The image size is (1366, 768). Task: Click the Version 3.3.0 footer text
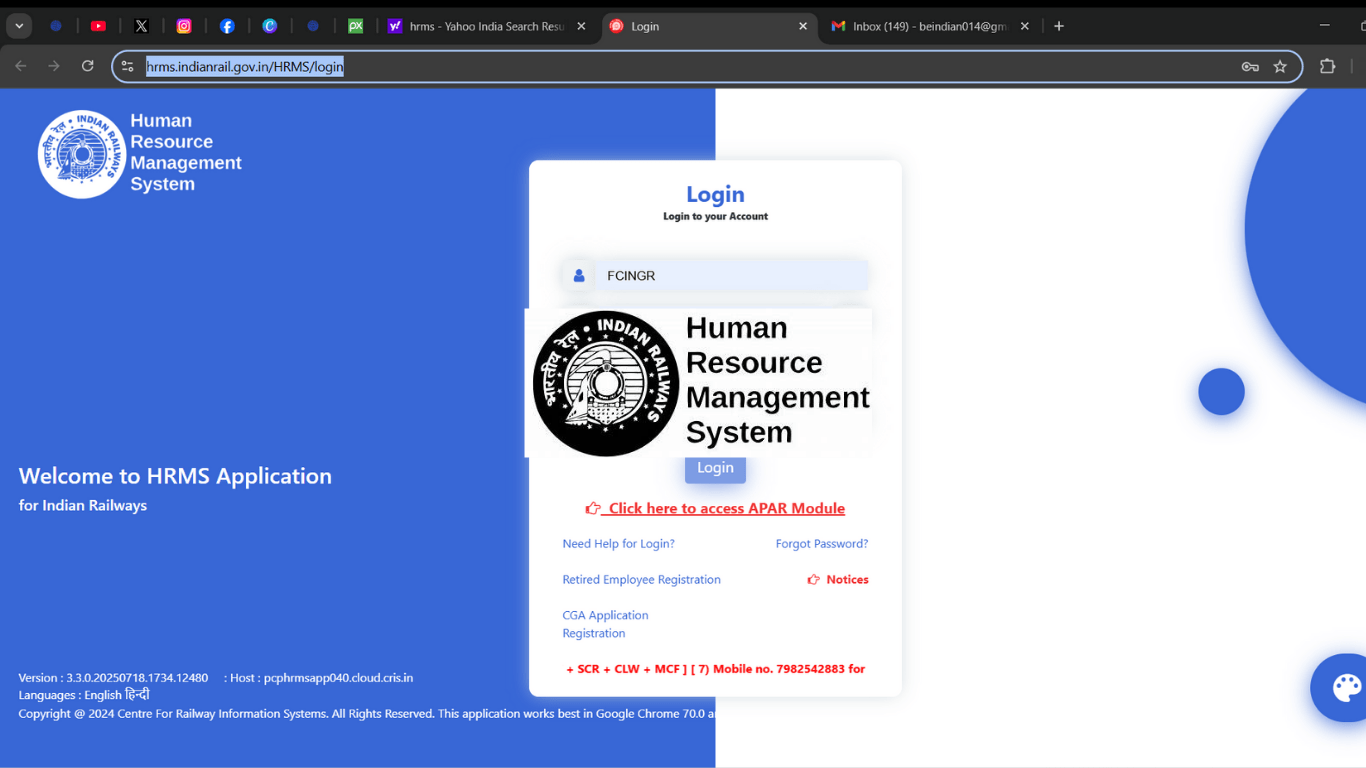pos(113,678)
